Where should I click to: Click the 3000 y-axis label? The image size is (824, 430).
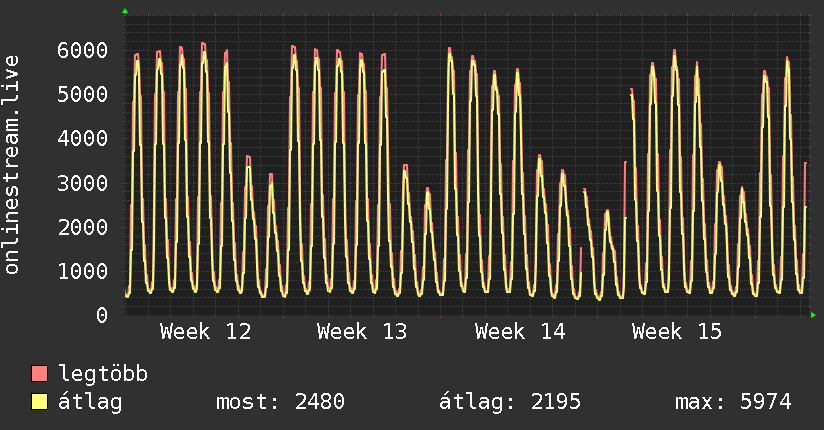[x=83, y=183]
